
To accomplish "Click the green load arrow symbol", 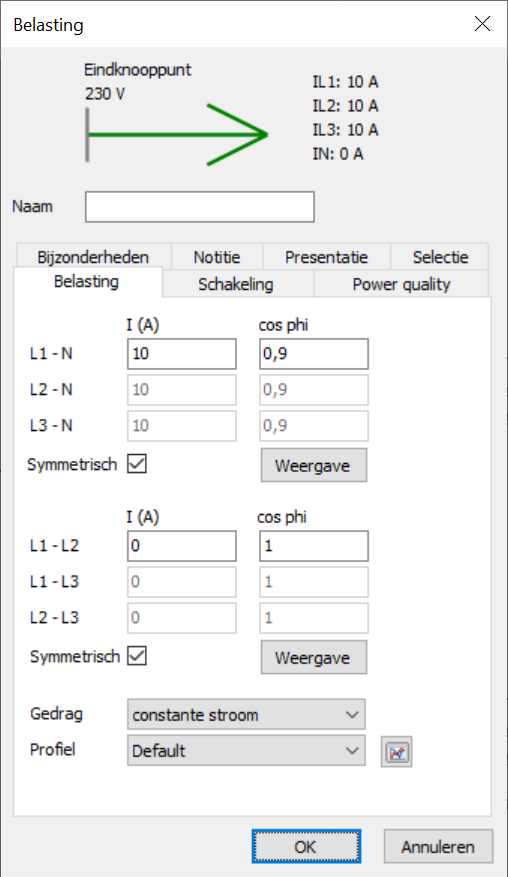I will [x=177, y=134].
